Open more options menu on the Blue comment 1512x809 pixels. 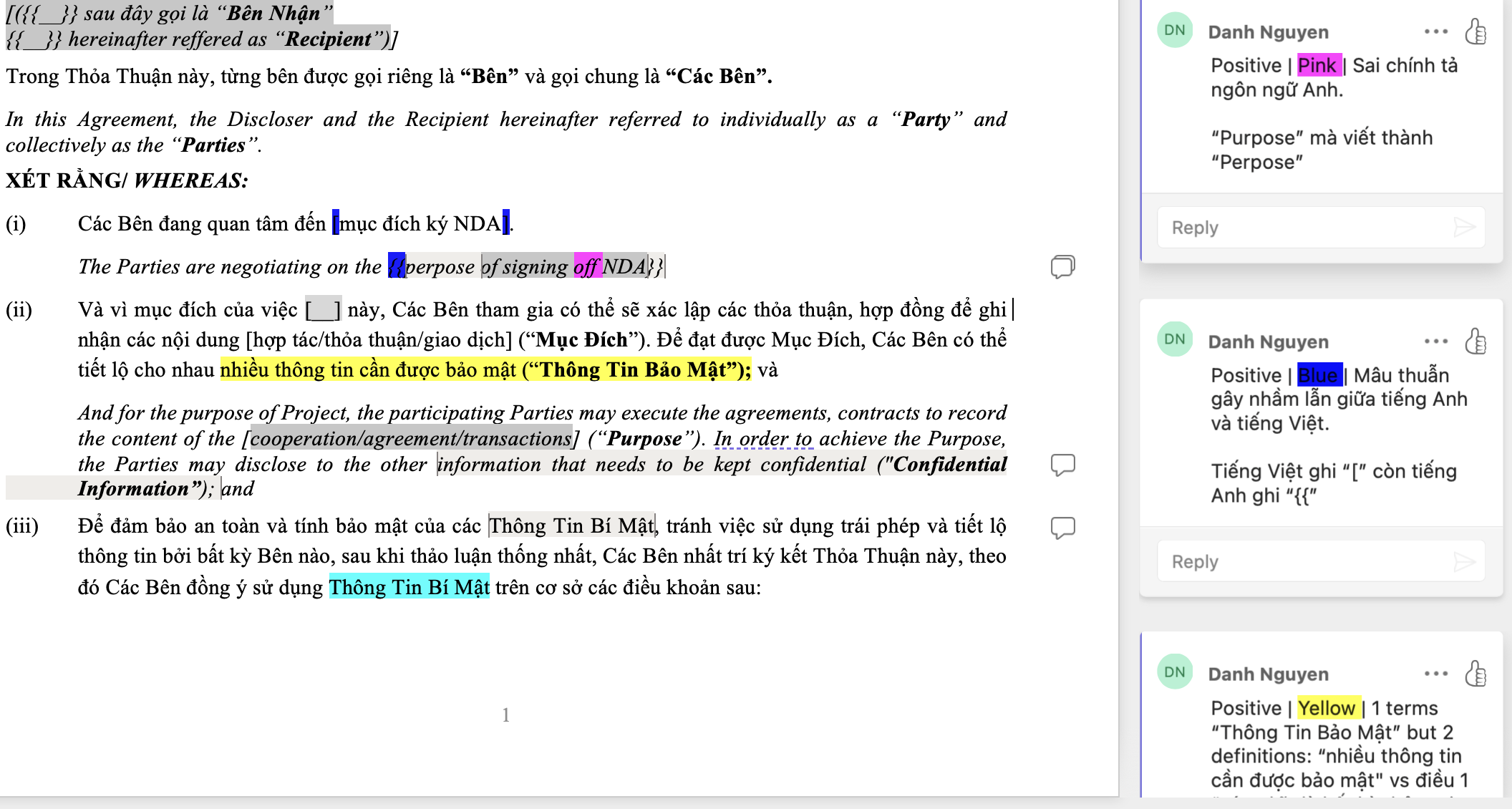(x=1436, y=341)
